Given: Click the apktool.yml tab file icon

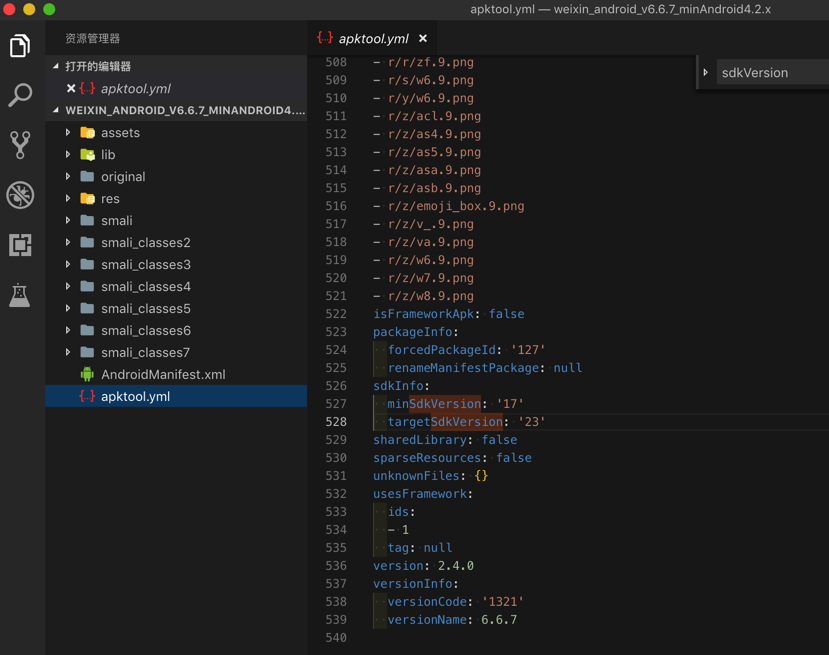Looking at the screenshot, I should click(x=325, y=38).
